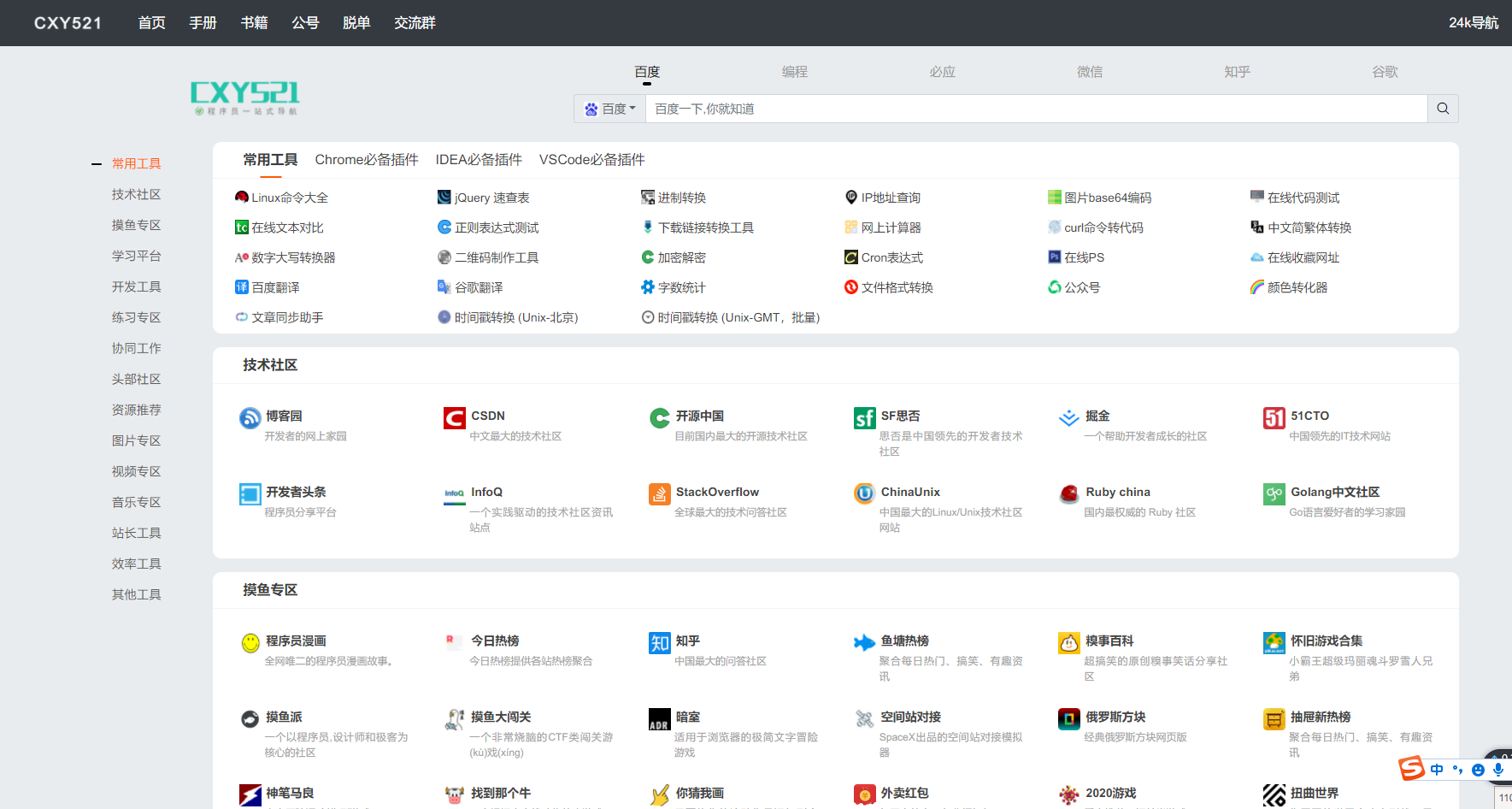
Task: Open the 掘金 community icon
Action: [x=1068, y=418]
